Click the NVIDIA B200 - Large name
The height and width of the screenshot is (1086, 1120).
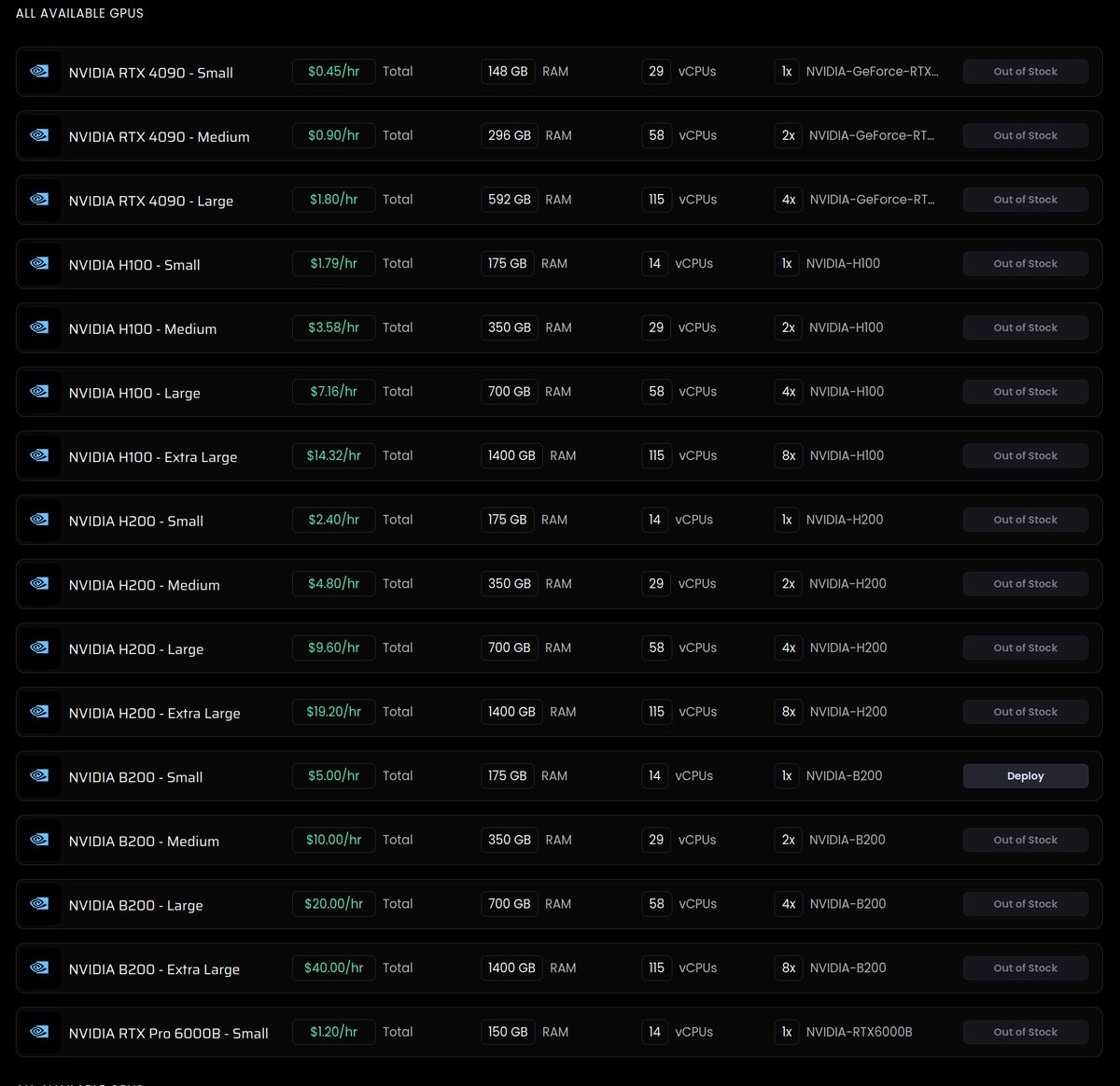(135, 905)
